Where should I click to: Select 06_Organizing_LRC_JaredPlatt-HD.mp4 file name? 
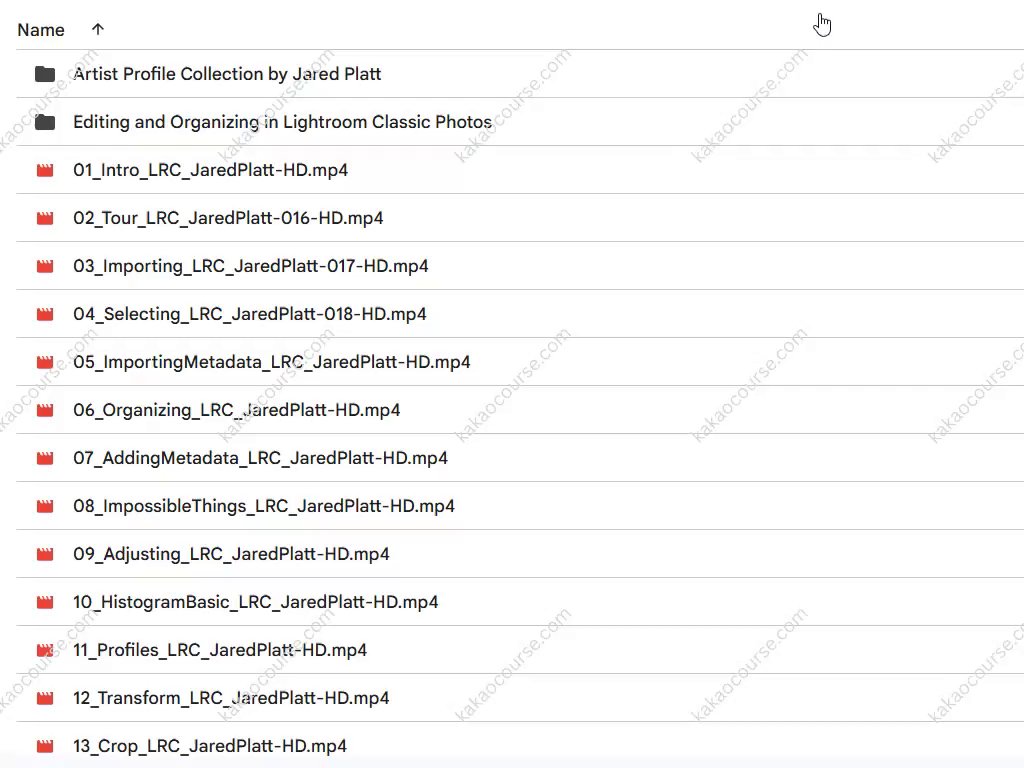236,410
